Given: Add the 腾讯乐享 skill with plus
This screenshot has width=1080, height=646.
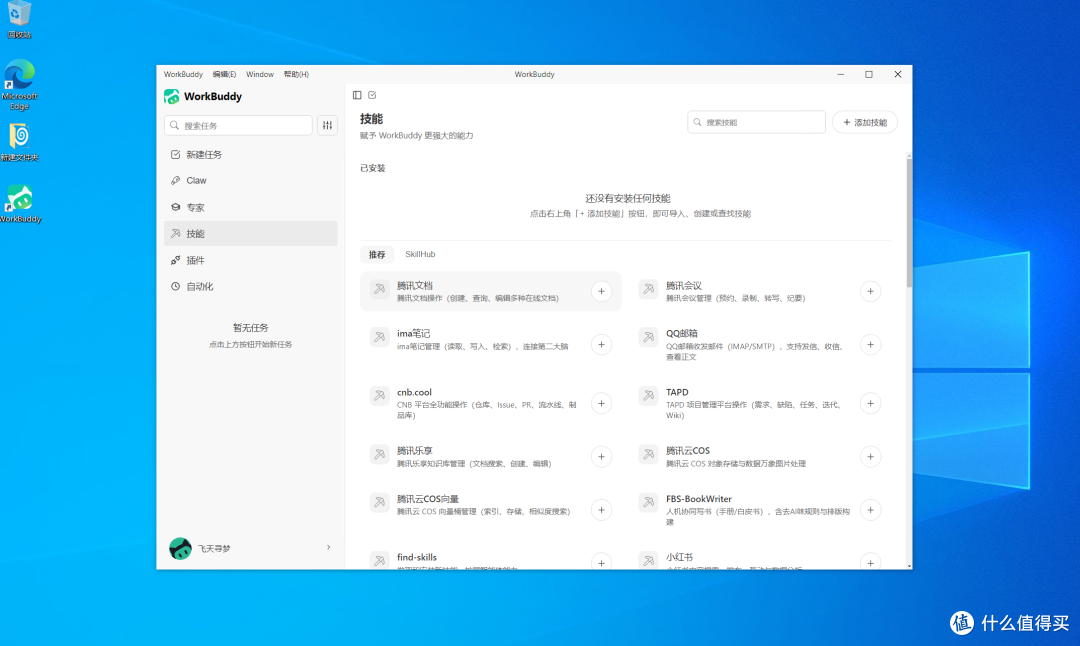Looking at the screenshot, I should (601, 457).
